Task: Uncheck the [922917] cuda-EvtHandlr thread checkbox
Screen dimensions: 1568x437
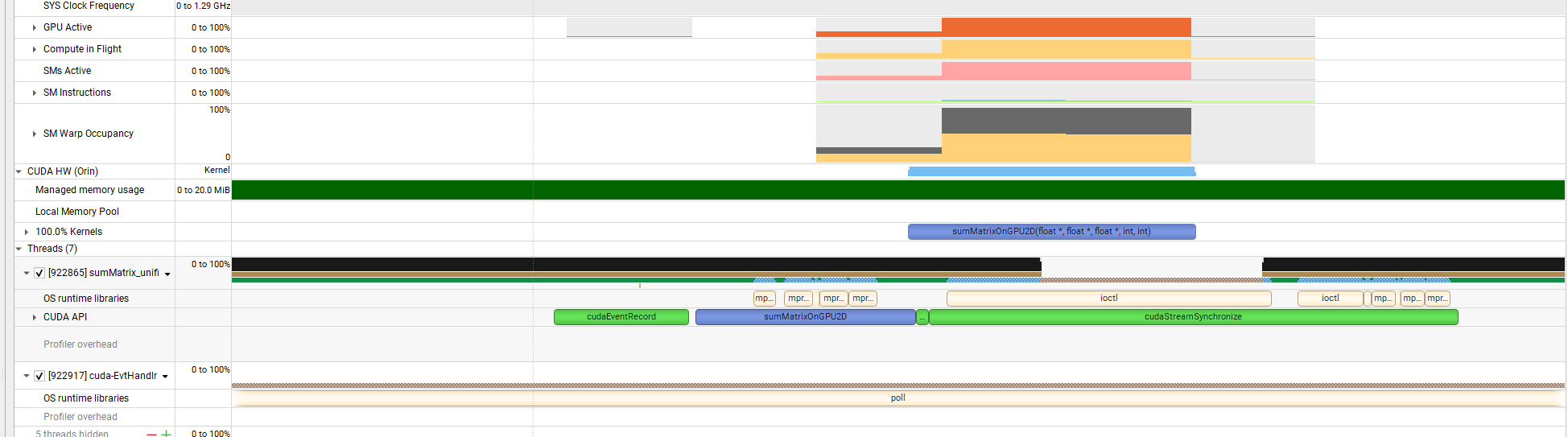Action: [x=39, y=376]
